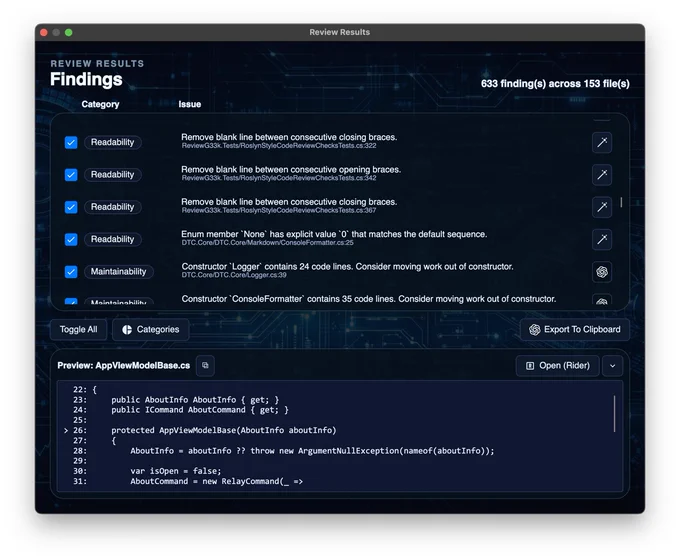
Task: Select Readability tag on closing braces line 322 row
Action: [112, 142]
